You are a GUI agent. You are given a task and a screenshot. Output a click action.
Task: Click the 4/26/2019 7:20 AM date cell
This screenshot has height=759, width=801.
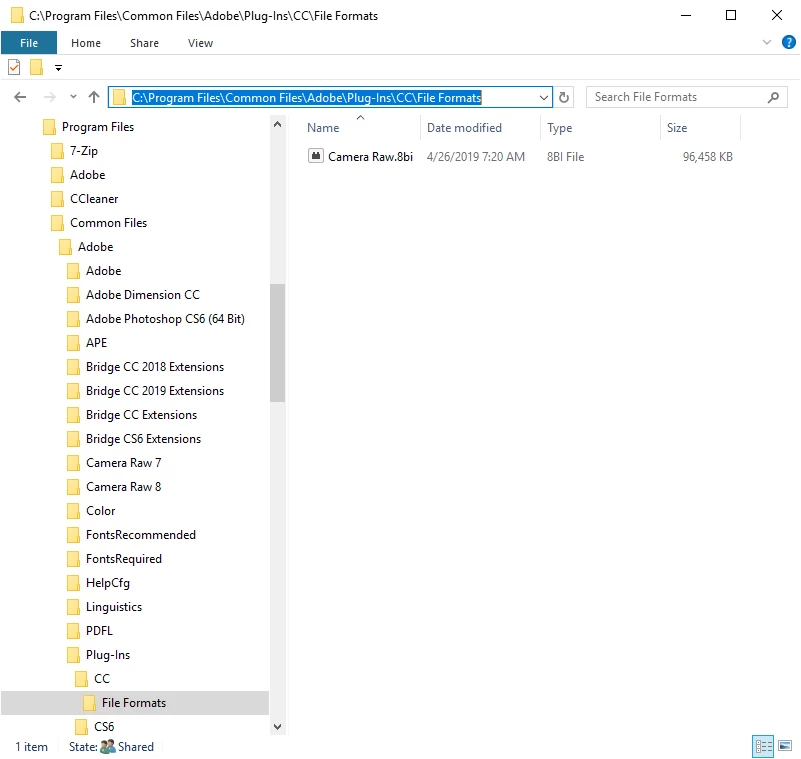476,157
